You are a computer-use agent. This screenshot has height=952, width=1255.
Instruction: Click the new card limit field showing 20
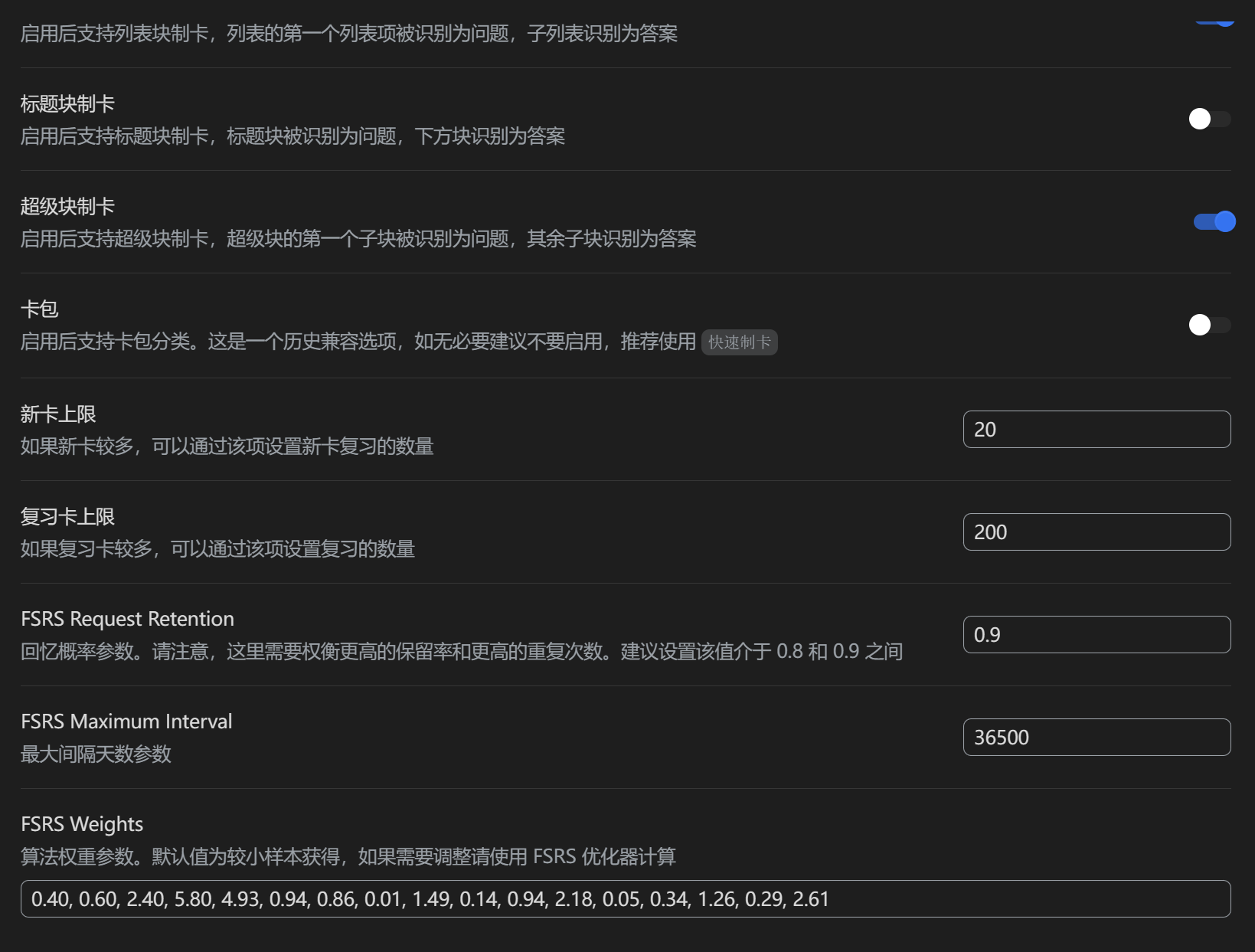(1096, 429)
